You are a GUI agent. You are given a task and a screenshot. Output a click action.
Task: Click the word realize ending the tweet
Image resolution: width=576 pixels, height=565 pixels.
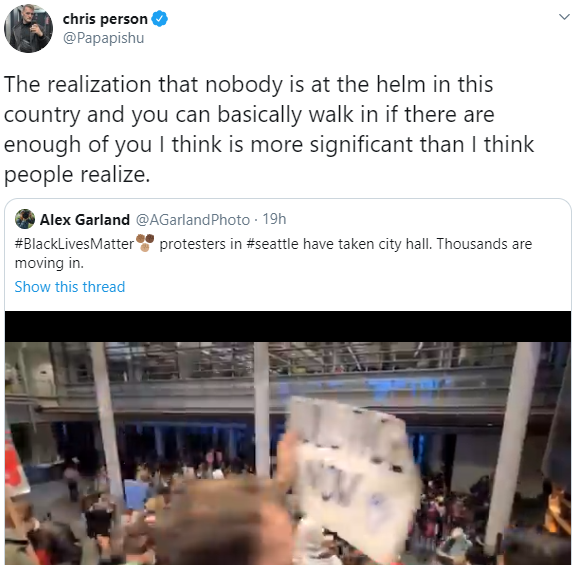click(115, 174)
